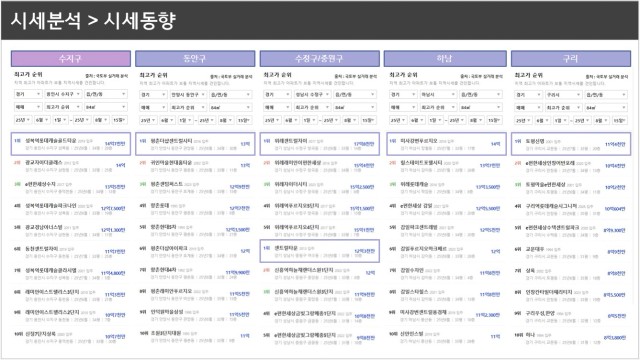The image size is (640, 360).
Task: Open the 매매 deal-type dropdown in 하남 panel
Action: [402, 107]
